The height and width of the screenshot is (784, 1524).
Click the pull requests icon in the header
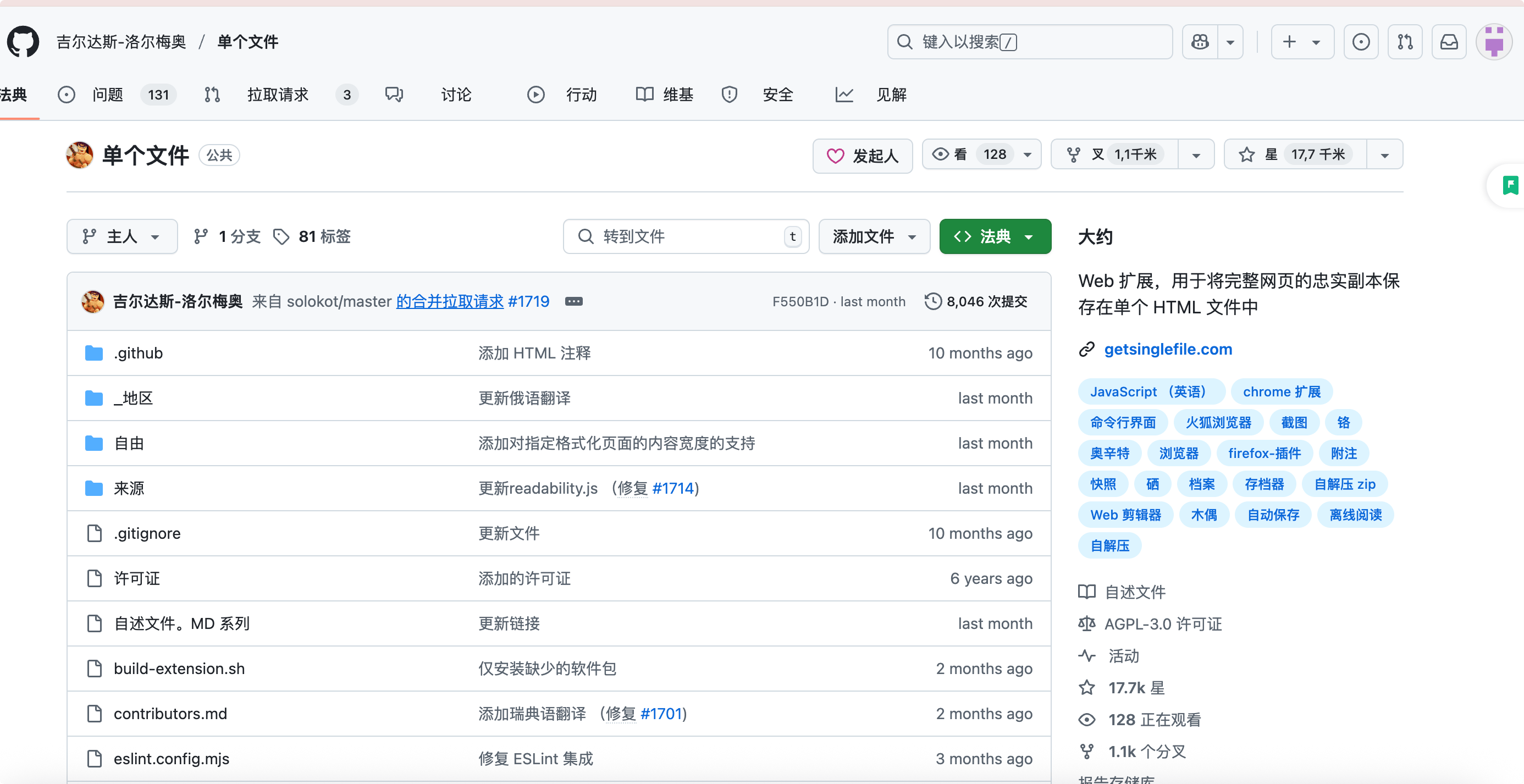tap(1405, 41)
